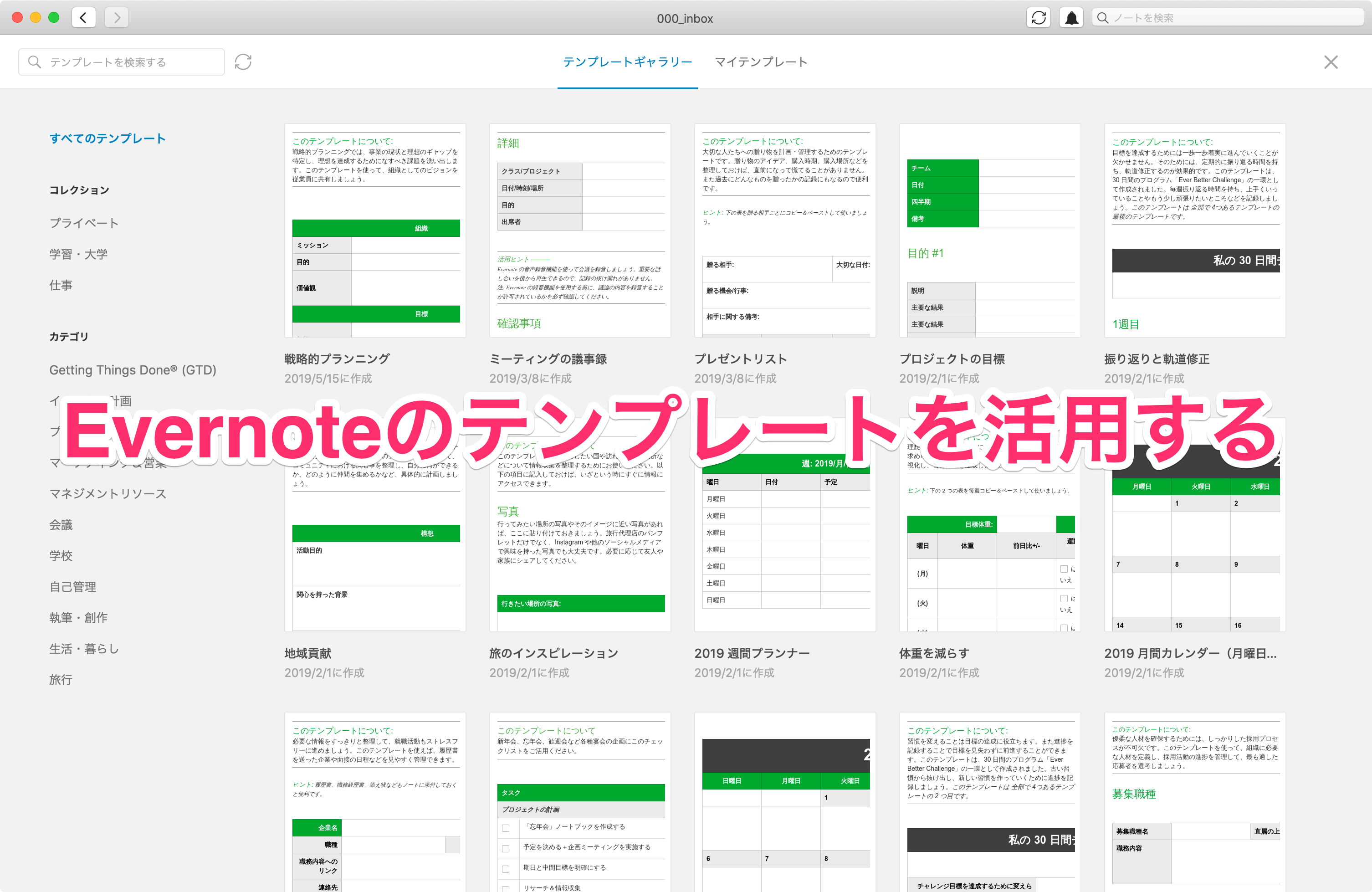
Task: Open 戦略的プランニング template thumbnail
Action: [375, 231]
